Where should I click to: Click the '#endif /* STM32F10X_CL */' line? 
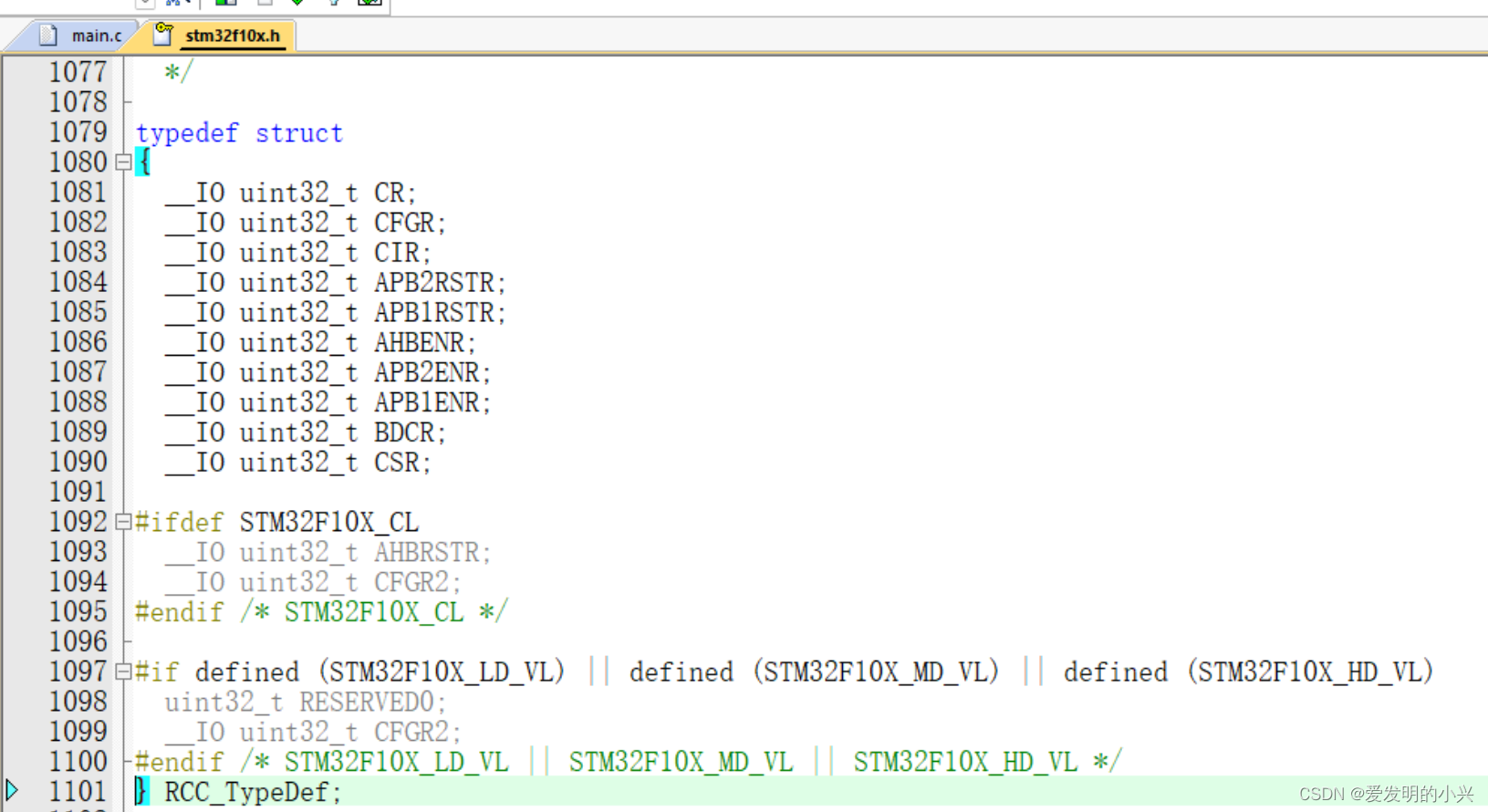(x=322, y=612)
